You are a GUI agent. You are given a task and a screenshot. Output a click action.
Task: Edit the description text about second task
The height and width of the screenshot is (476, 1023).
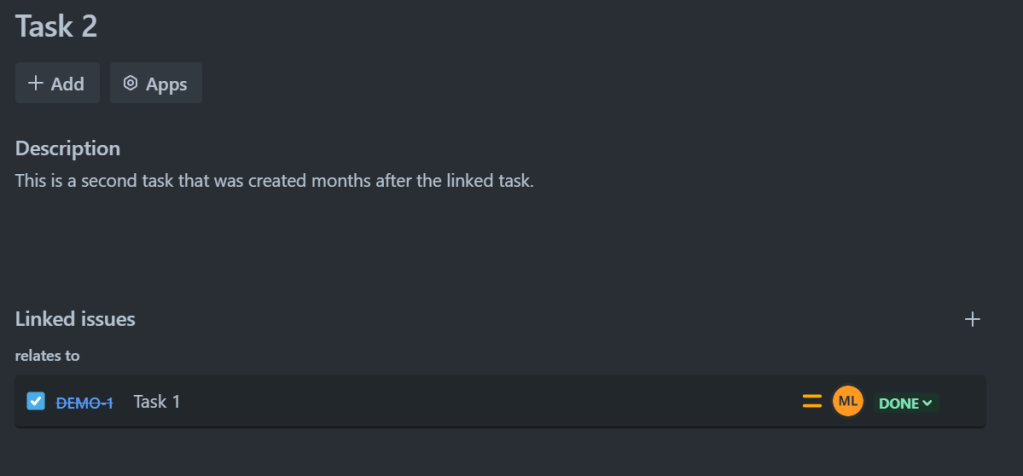pos(274,182)
